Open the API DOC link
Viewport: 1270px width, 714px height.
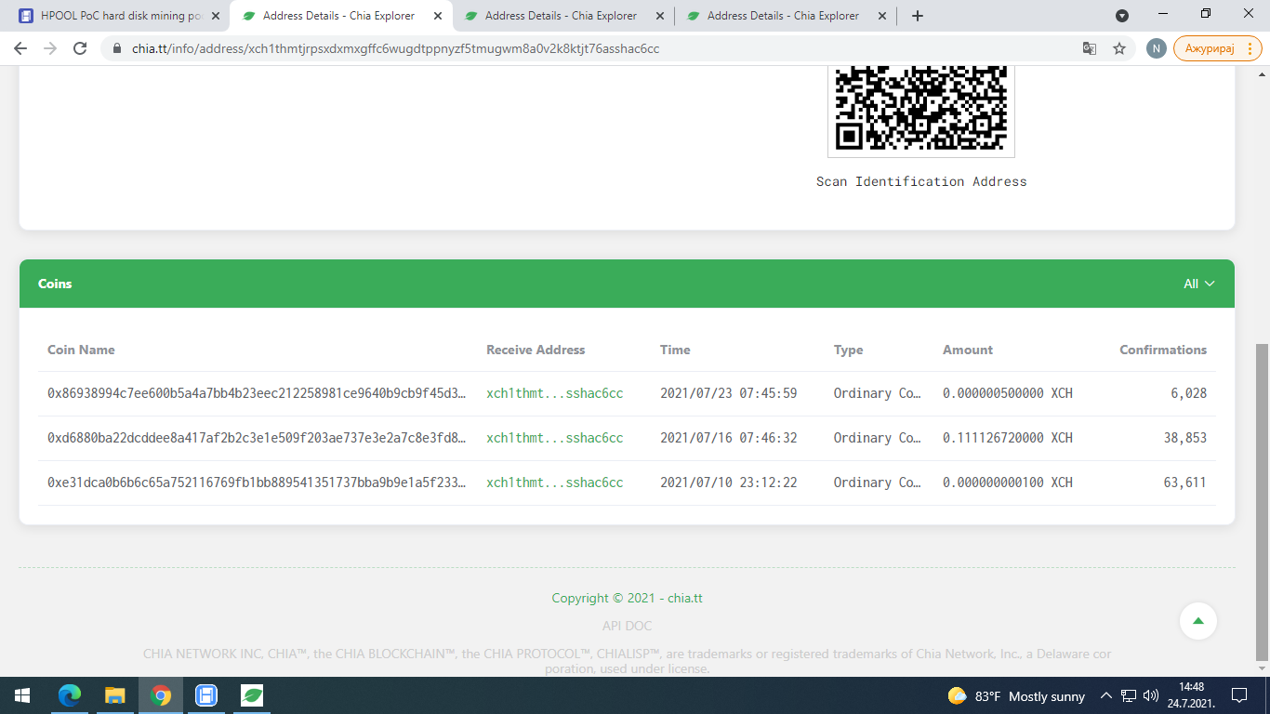(x=627, y=626)
